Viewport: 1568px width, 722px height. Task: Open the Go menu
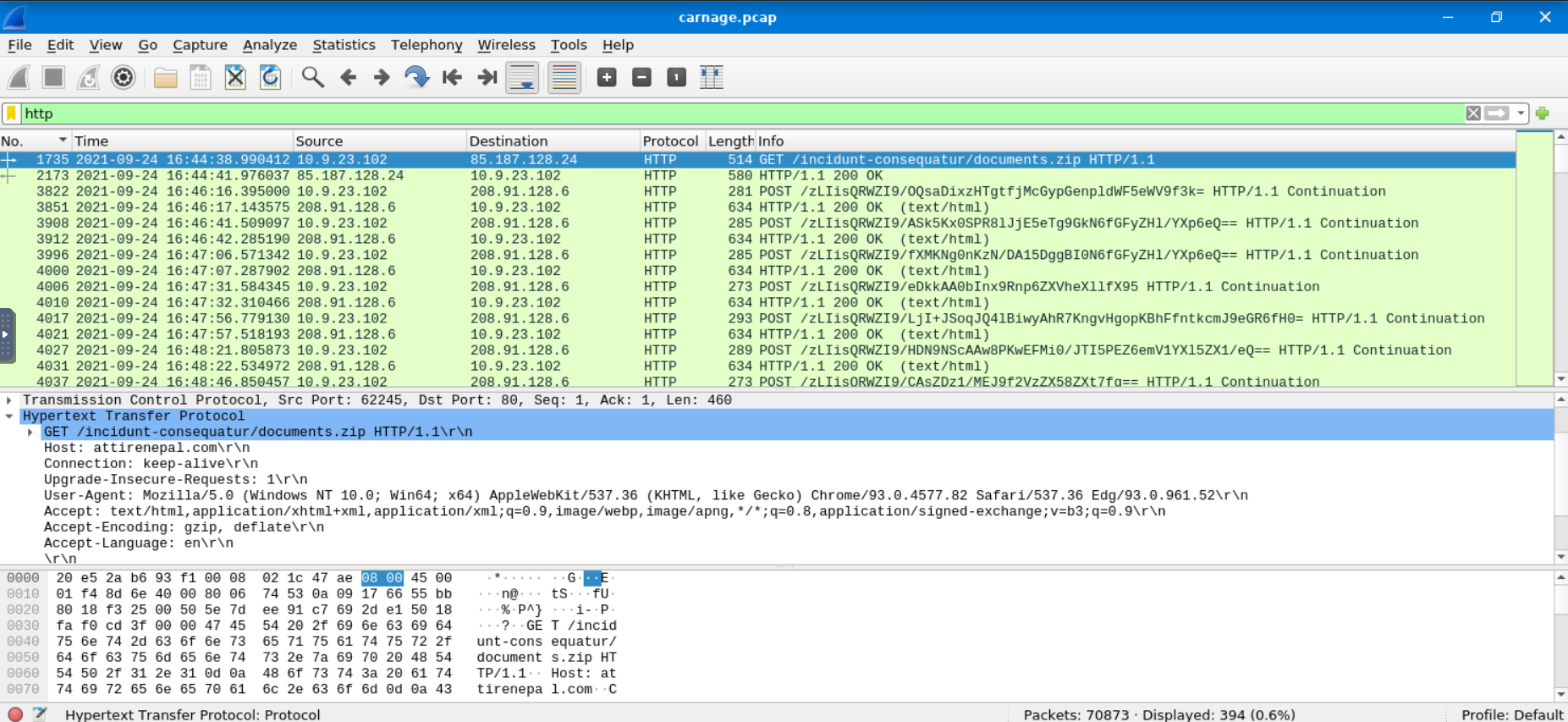148,45
